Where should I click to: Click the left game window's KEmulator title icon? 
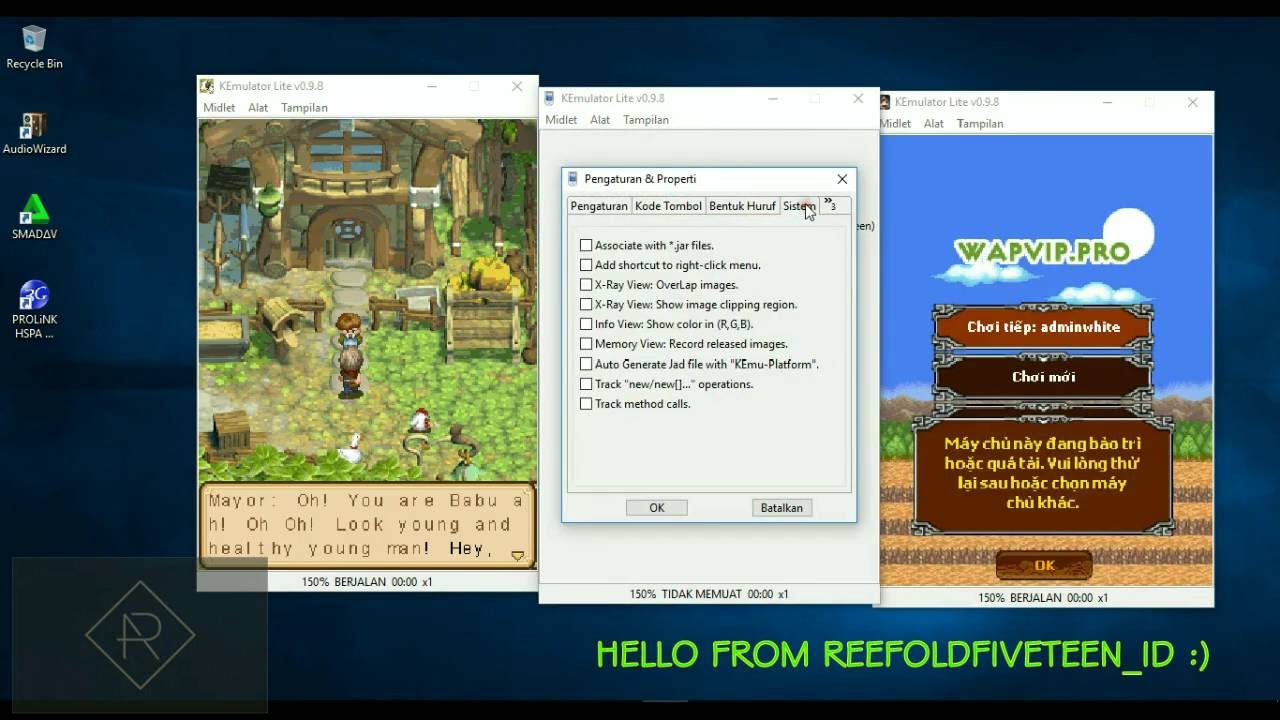(x=207, y=87)
